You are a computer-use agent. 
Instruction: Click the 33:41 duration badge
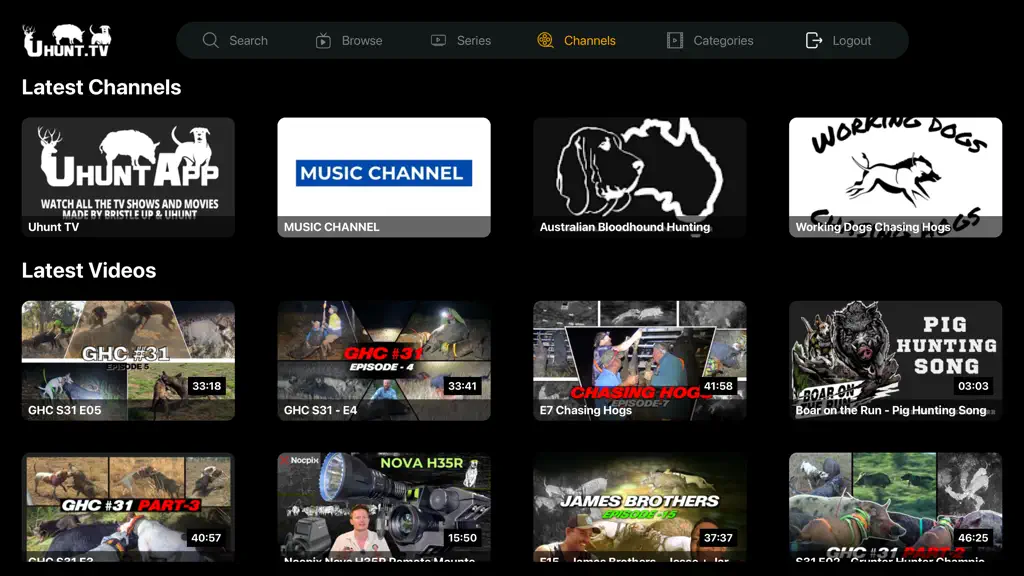point(462,386)
